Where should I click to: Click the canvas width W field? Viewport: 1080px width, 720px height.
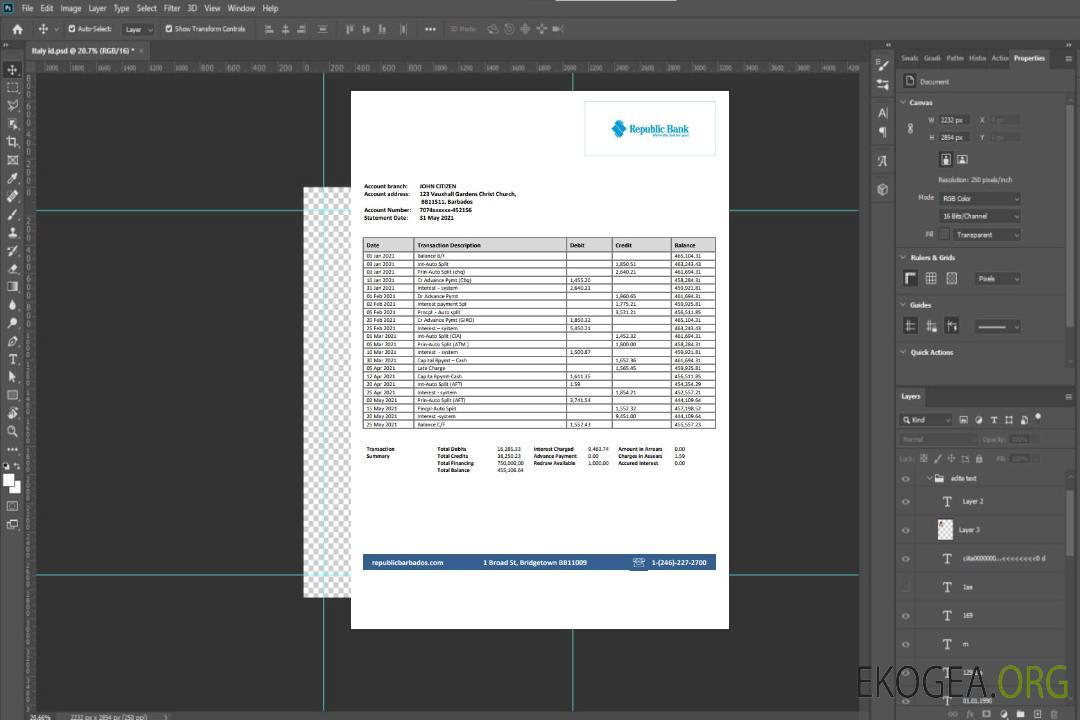click(x=954, y=120)
